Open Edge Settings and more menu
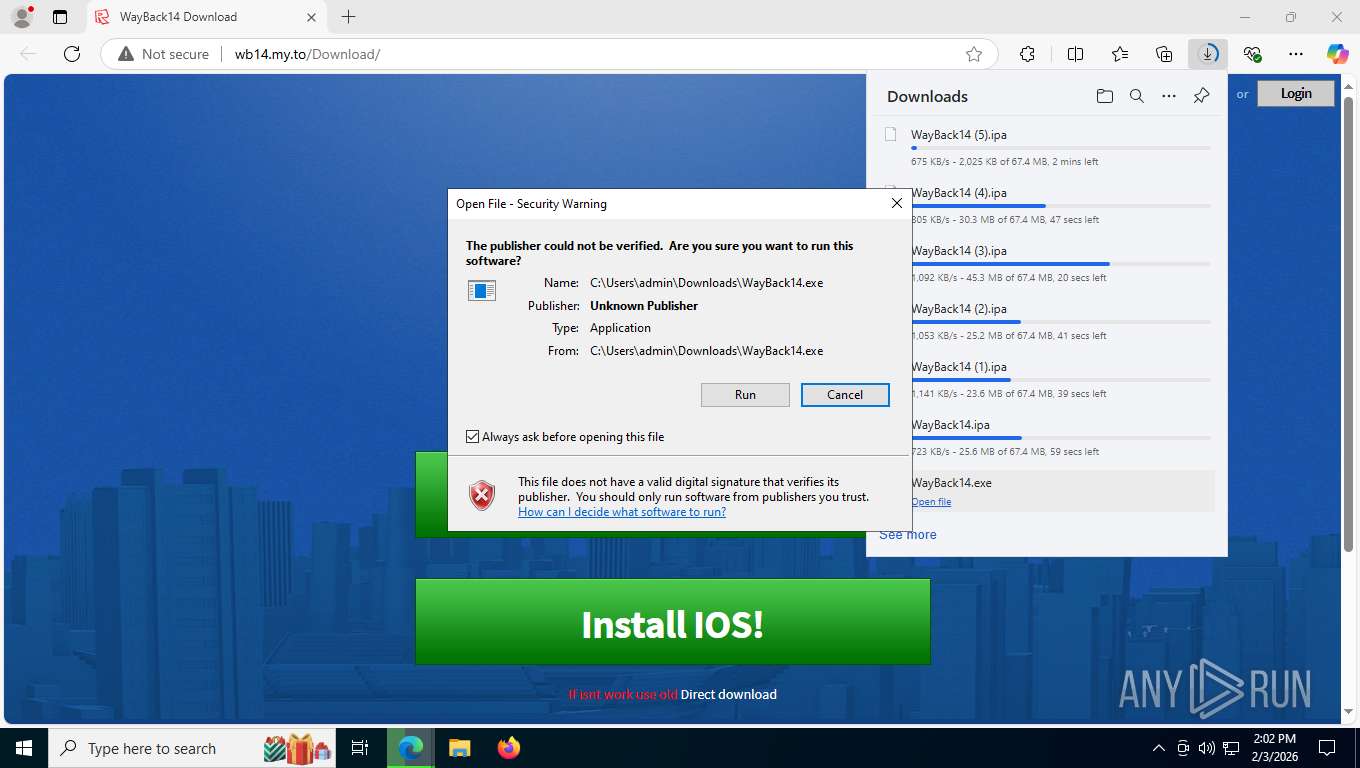This screenshot has height=768, width=1360. (x=1296, y=54)
